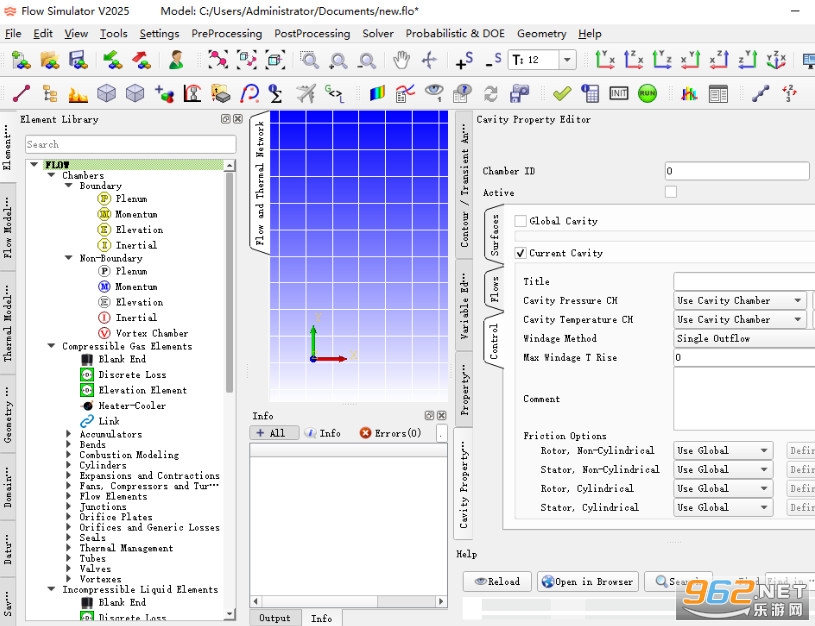This screenshot has height=626, width=815.
Task: Select the Vortex Chamber tree item
Action: point(152,333)
